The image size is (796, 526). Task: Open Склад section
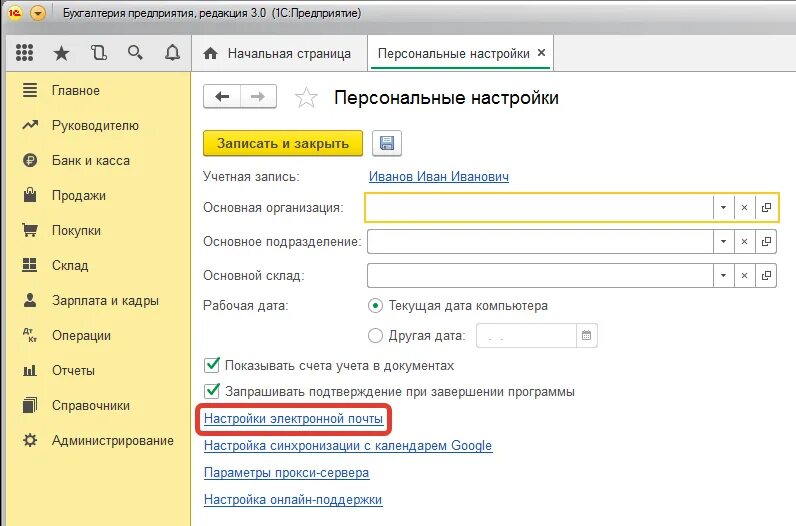[70, 266]
